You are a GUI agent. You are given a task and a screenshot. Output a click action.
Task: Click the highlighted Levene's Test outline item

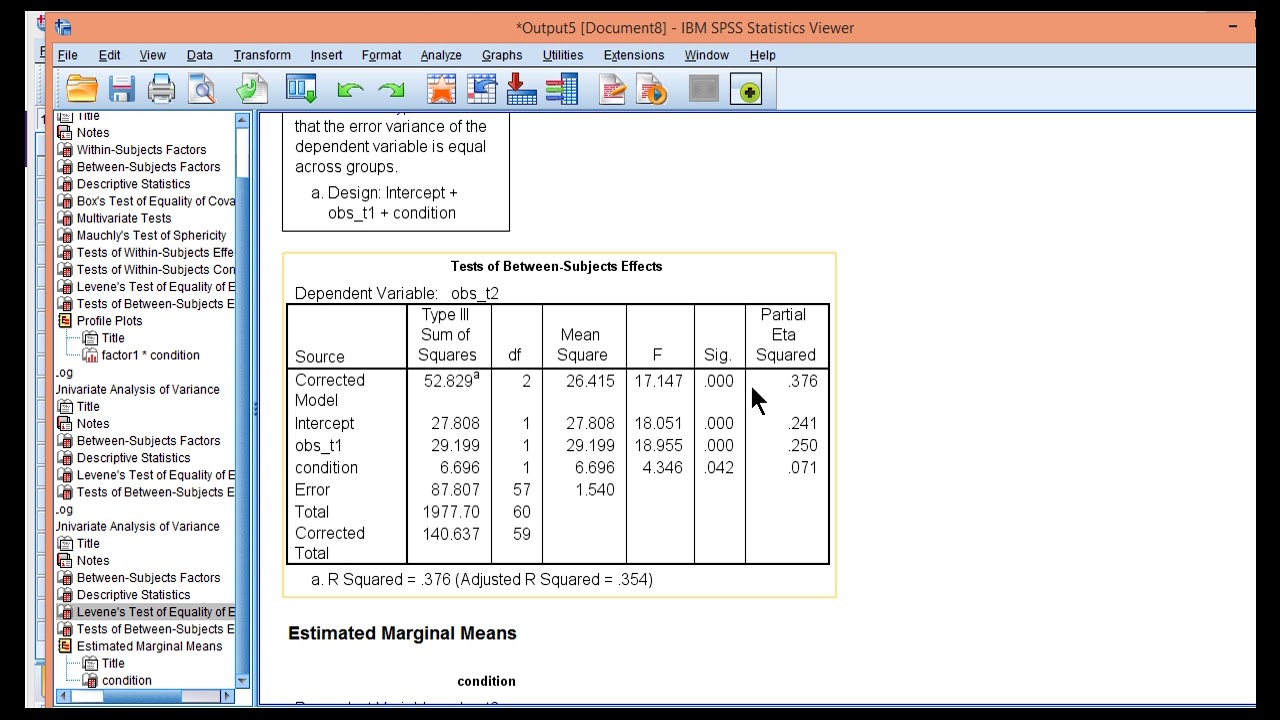[156, 612]
